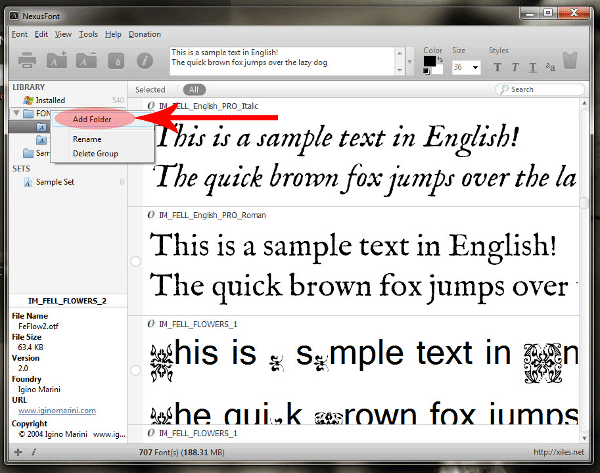600x473 pixels.
Task: Open the View menu
Action: [64, 34]
